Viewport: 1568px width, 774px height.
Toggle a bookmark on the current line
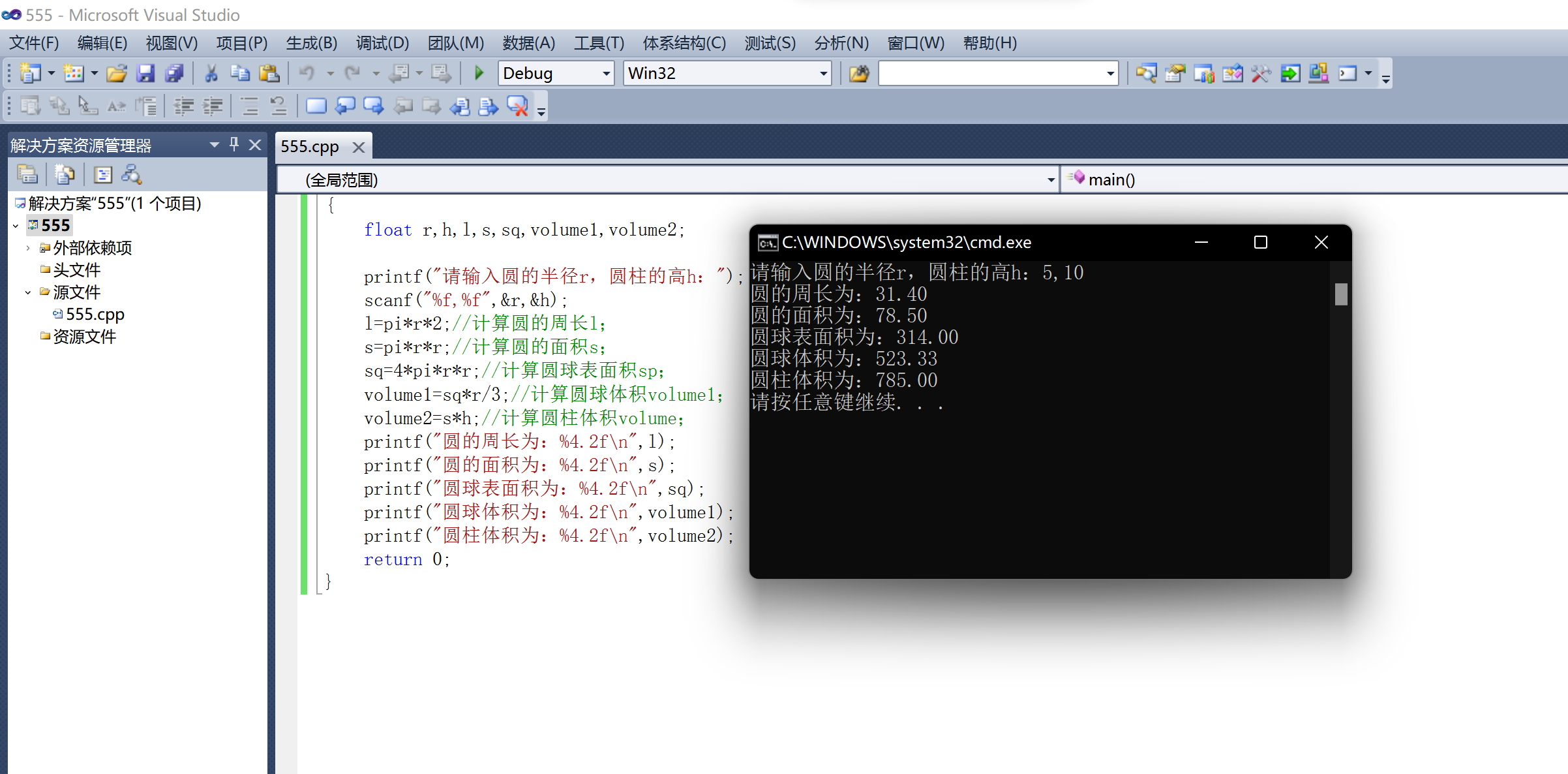pos(316,106)
